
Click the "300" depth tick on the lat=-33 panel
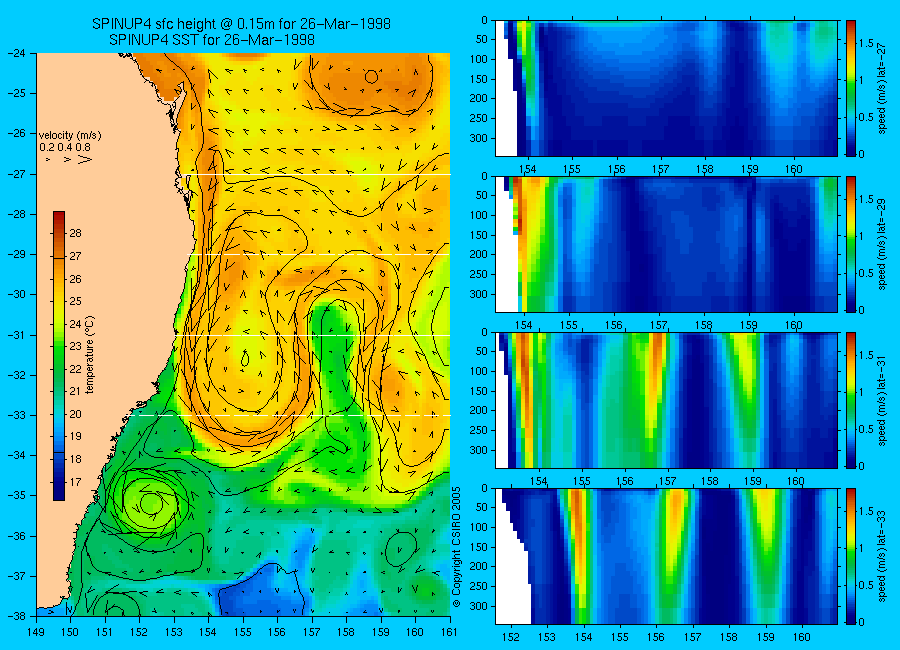pyautogui.click(x=480, y=606)
